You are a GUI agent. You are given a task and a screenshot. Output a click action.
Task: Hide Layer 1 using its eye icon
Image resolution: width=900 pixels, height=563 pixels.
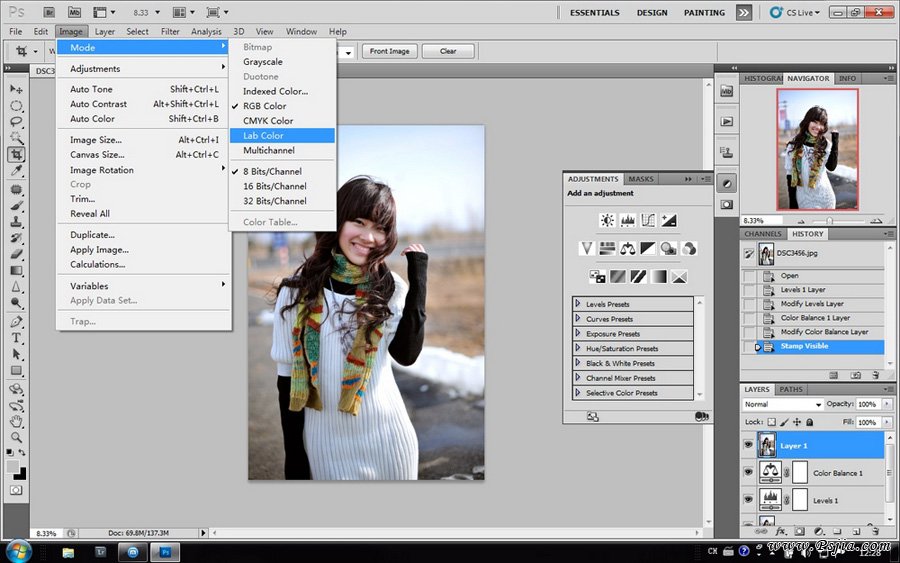tap(748, 445)
